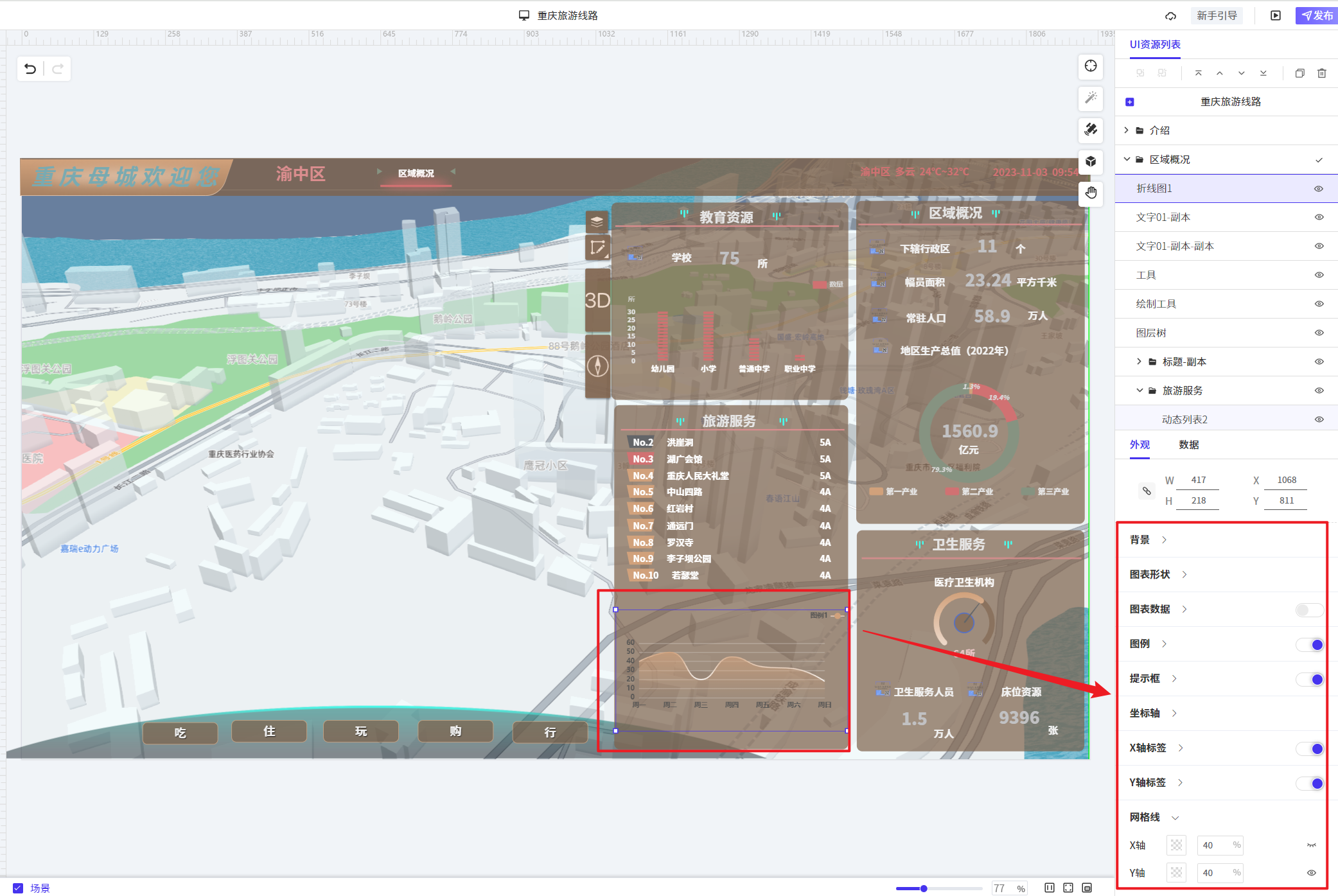Turn off the 提示框 switch
1338x896 pixels.
(1309, 679)
